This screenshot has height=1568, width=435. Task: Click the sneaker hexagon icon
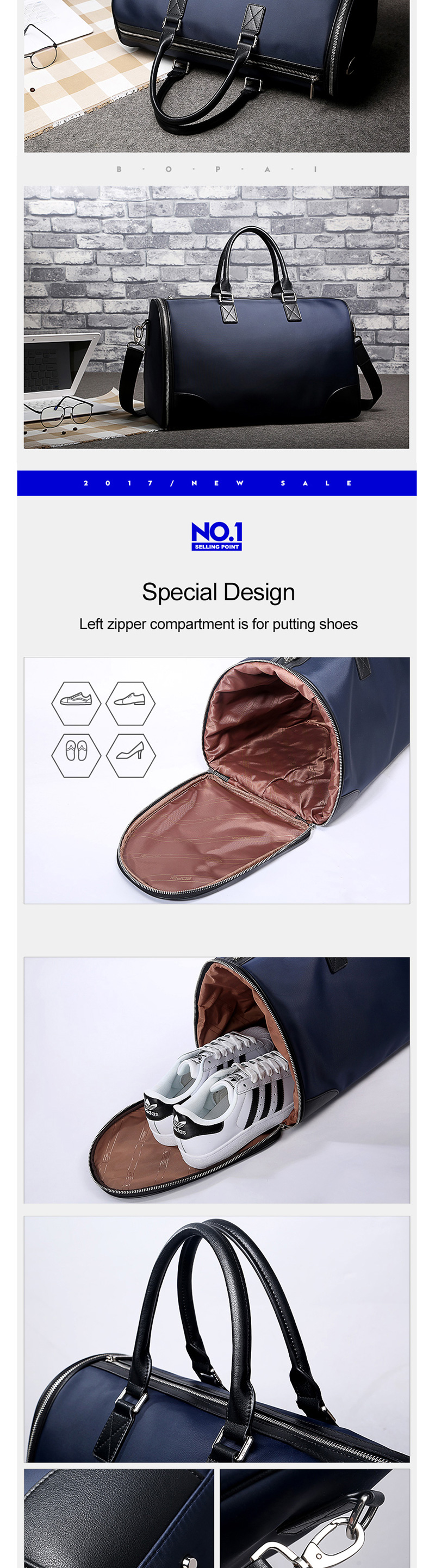pyautogui.click(x=76, y=702)
